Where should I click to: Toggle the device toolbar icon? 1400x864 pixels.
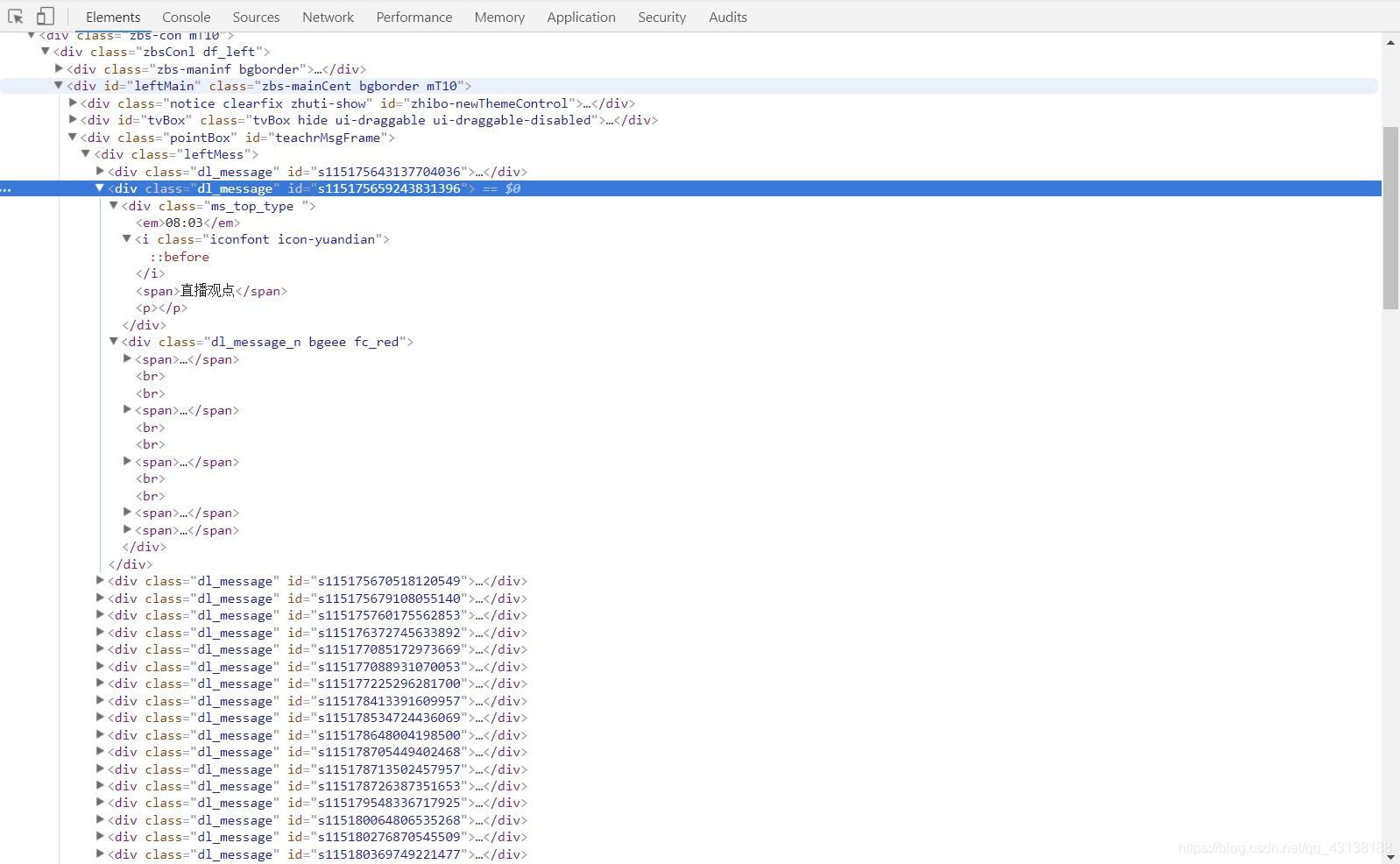[46, 17]
